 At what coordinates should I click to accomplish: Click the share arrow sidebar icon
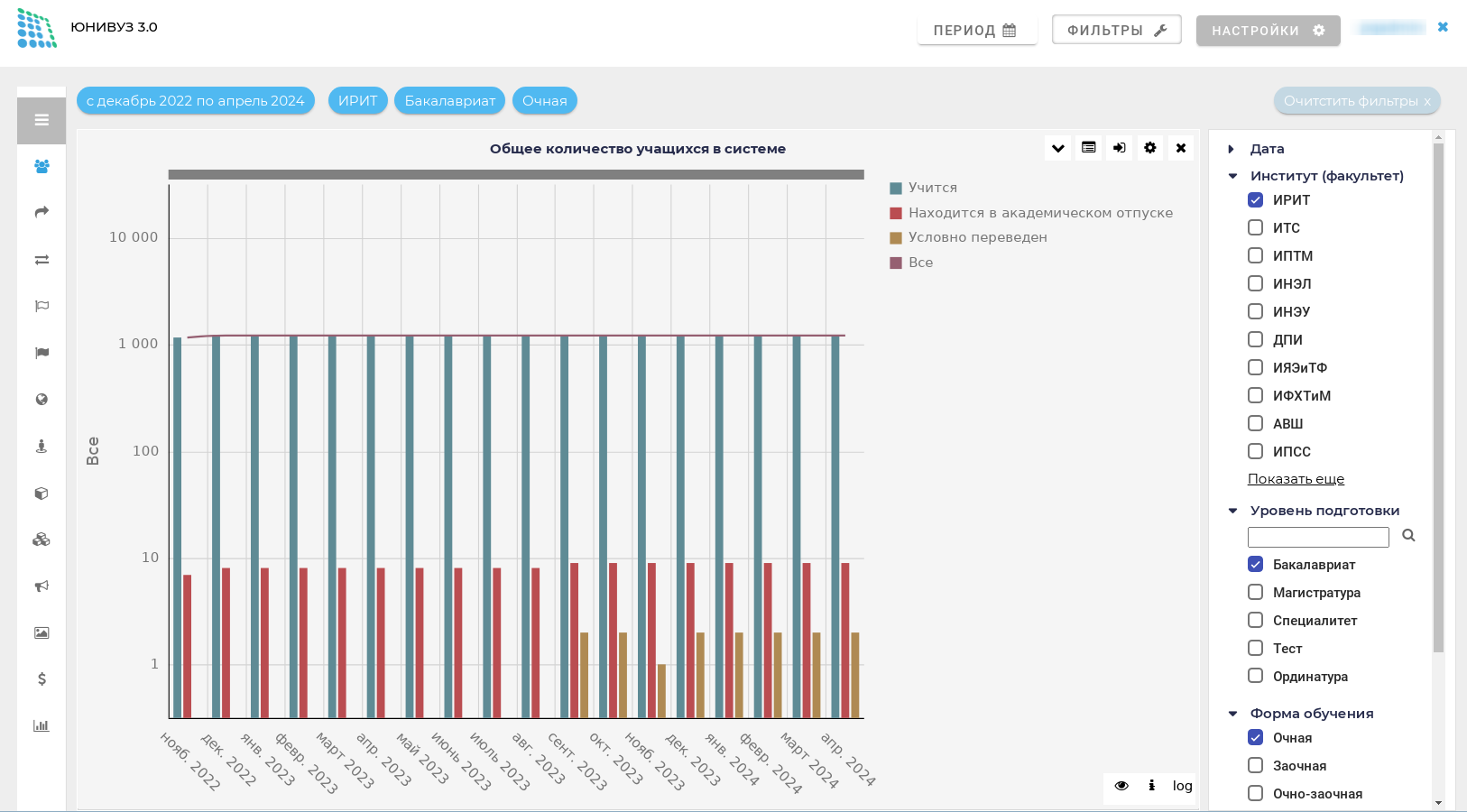[x=42, y=212]
